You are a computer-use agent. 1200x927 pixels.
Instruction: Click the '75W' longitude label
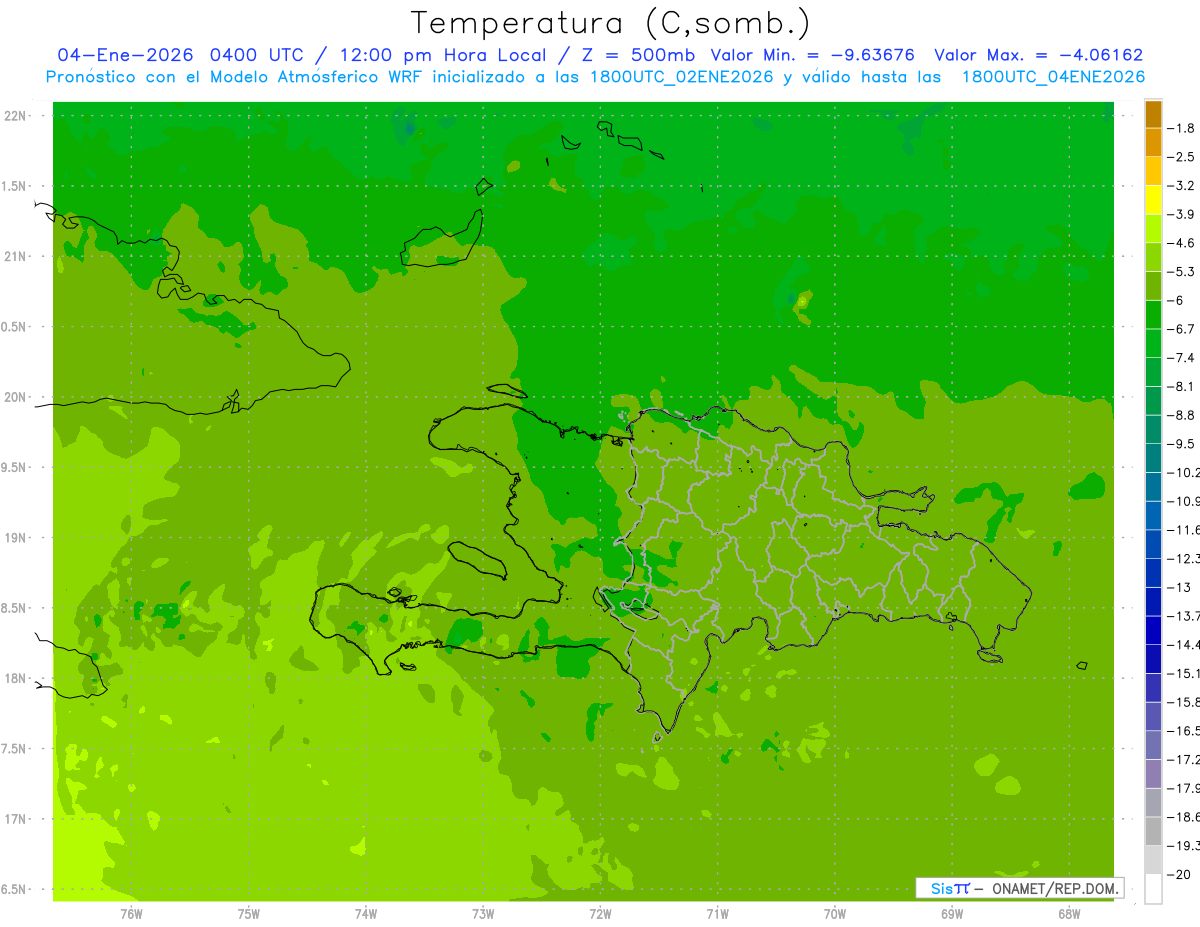click(x=248, y=913)
